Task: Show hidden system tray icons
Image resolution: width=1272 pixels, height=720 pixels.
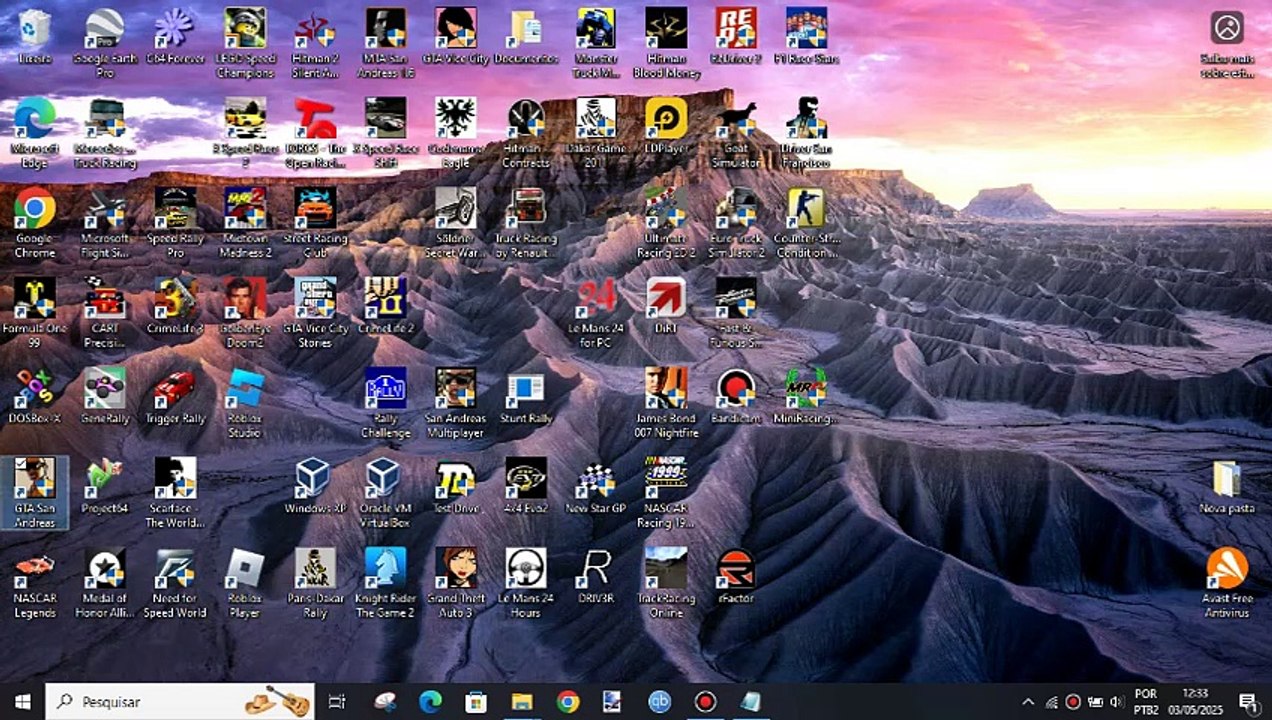Action: pos(1027,702)
